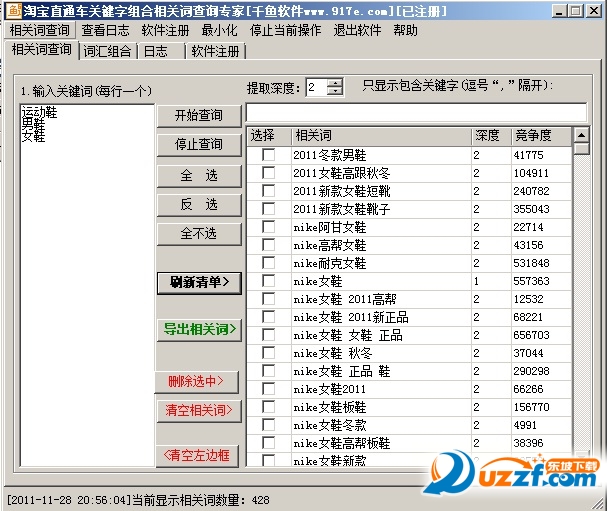Viewport: 607px width, 511px height.
Task: Click 退出软件 in the menu bar
Action: click(x=357, y=30)
